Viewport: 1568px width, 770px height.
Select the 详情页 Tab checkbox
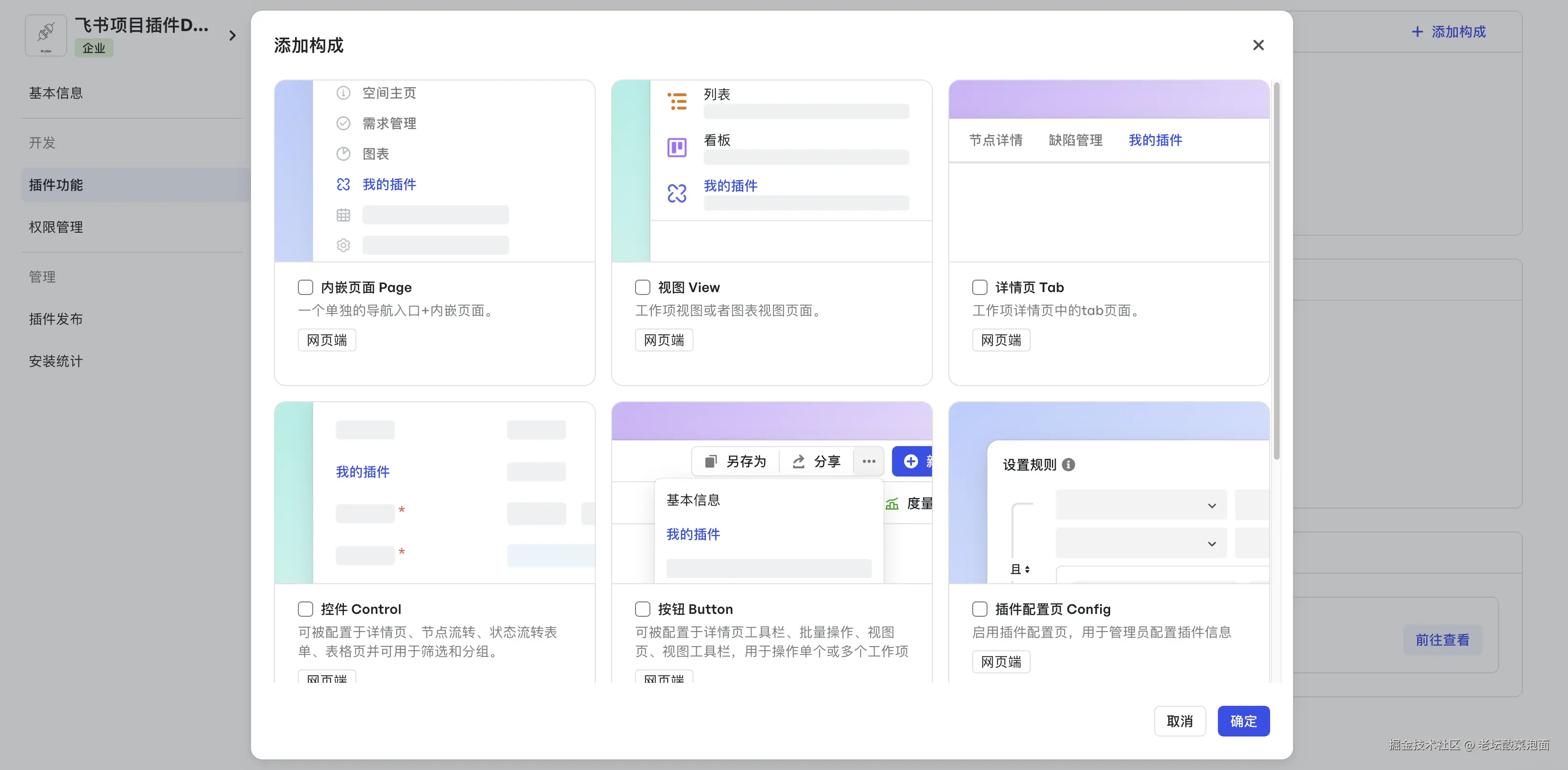[980, 287]
